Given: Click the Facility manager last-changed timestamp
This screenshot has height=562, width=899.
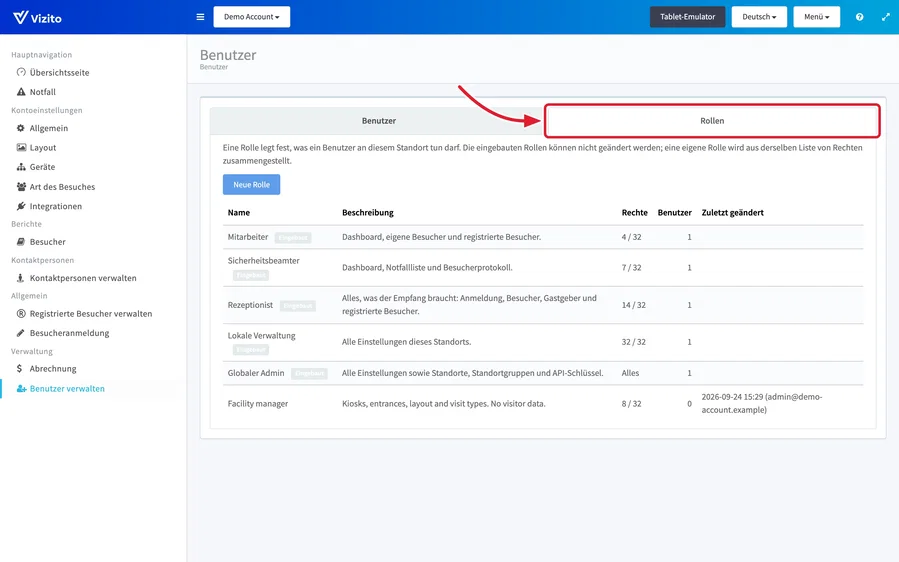Looking at the screenshot, I should point(761,403).
